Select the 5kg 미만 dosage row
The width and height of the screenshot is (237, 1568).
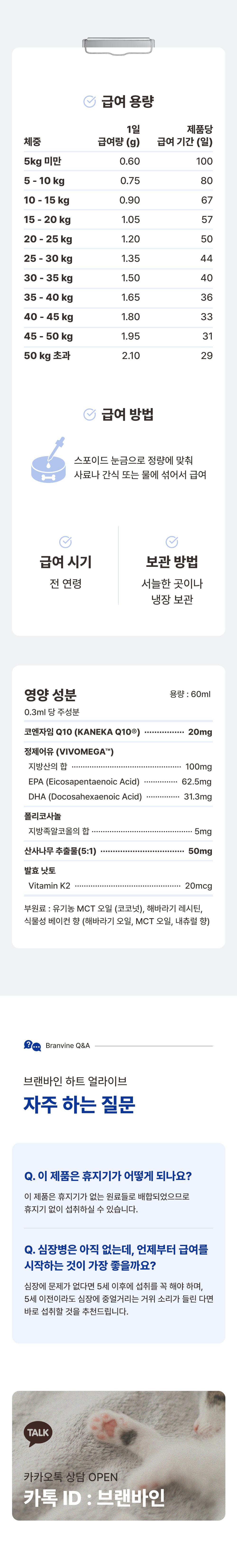click(x=118, y=161)
